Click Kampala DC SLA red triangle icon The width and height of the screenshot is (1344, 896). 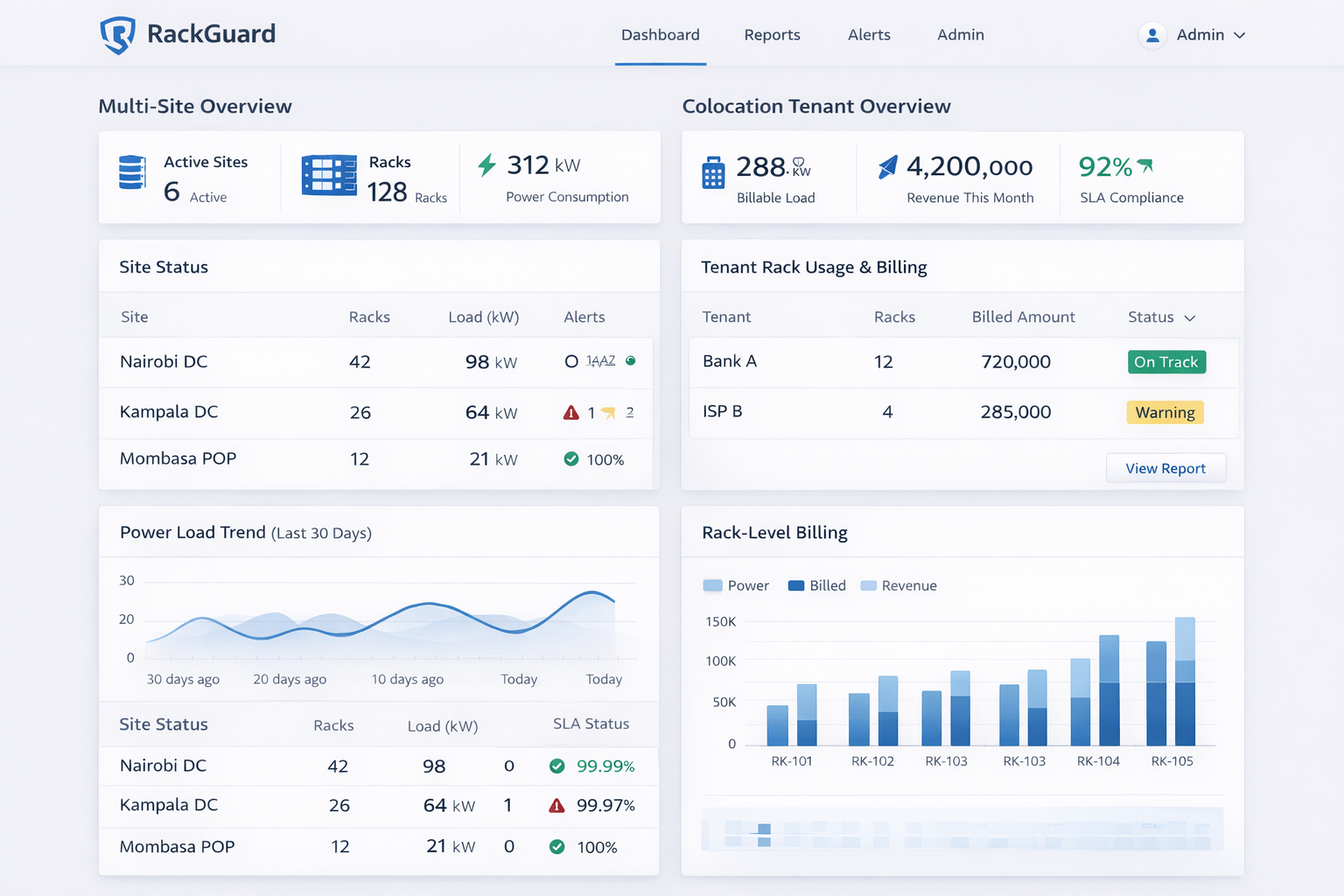click(556, 806)
